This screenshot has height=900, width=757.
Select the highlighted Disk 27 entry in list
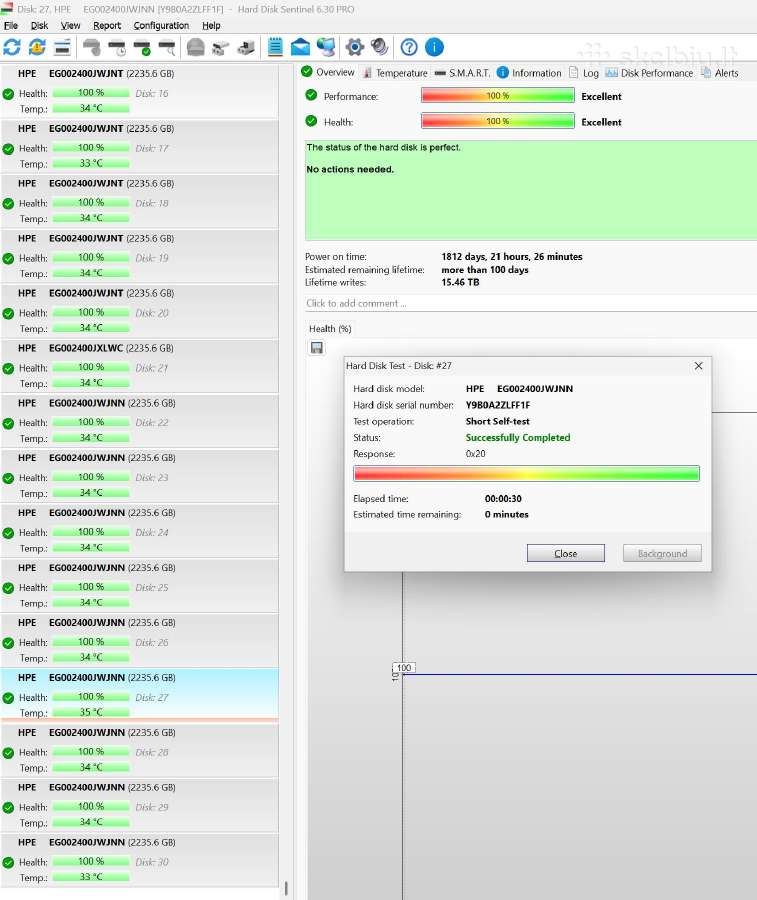tap(139, 696)
